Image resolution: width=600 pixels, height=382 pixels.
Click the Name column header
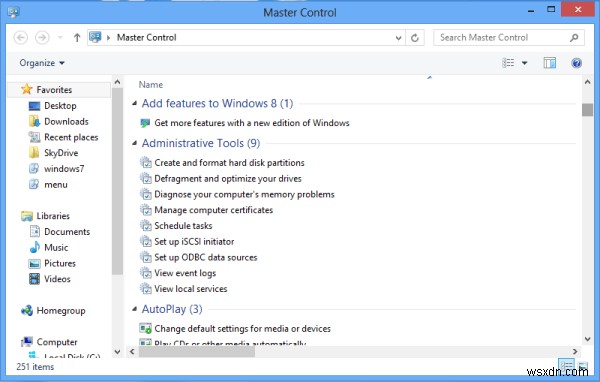pyautogui.click(x=151, y=85)
